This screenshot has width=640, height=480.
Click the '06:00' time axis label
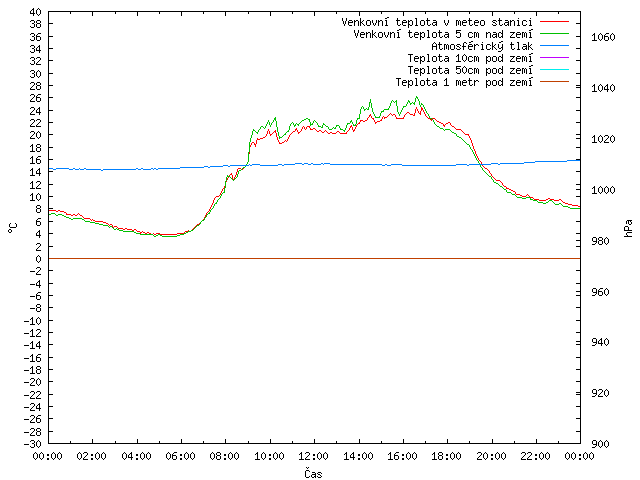click(180, 456)
